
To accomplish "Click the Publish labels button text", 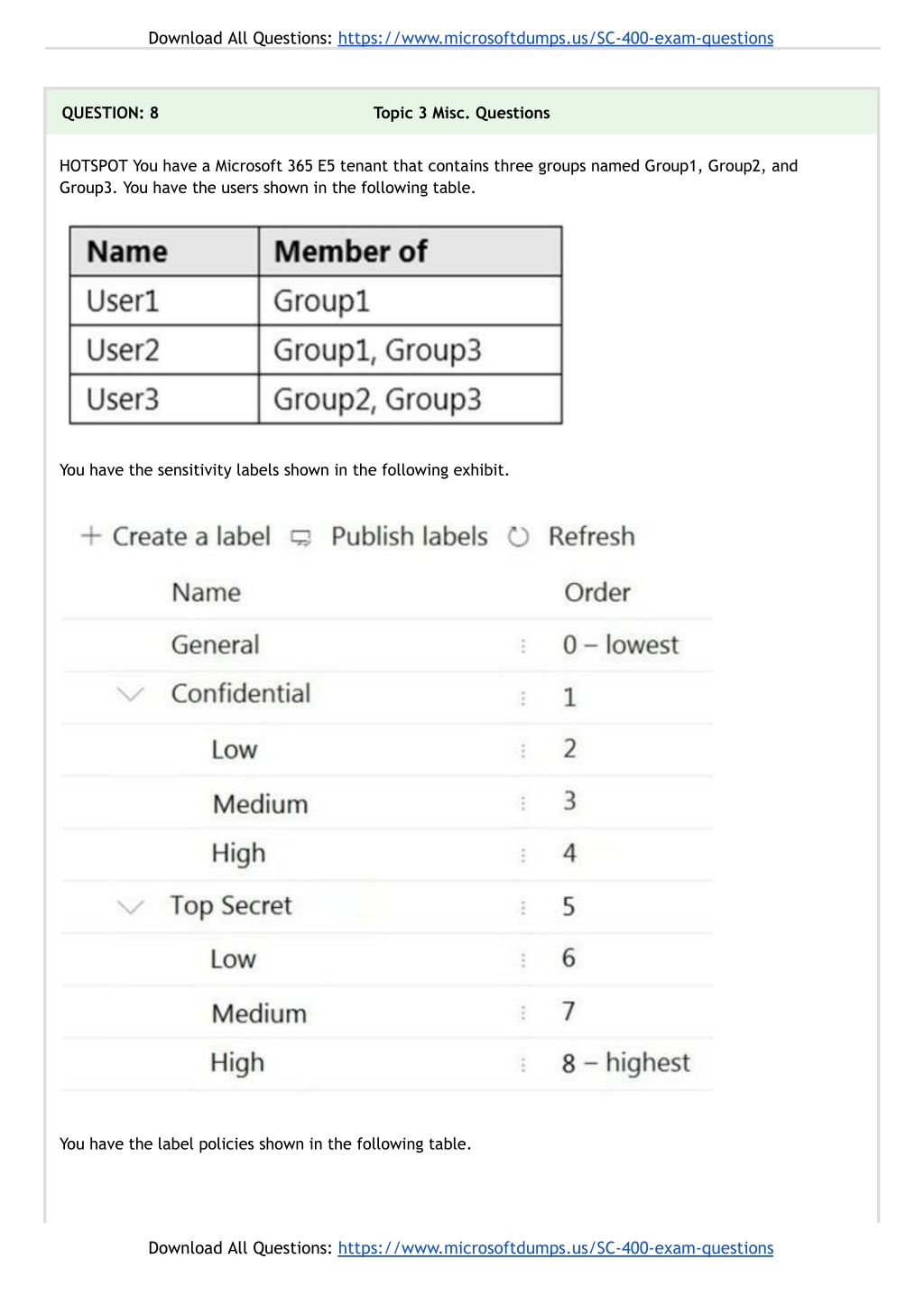I will point(410,536).
